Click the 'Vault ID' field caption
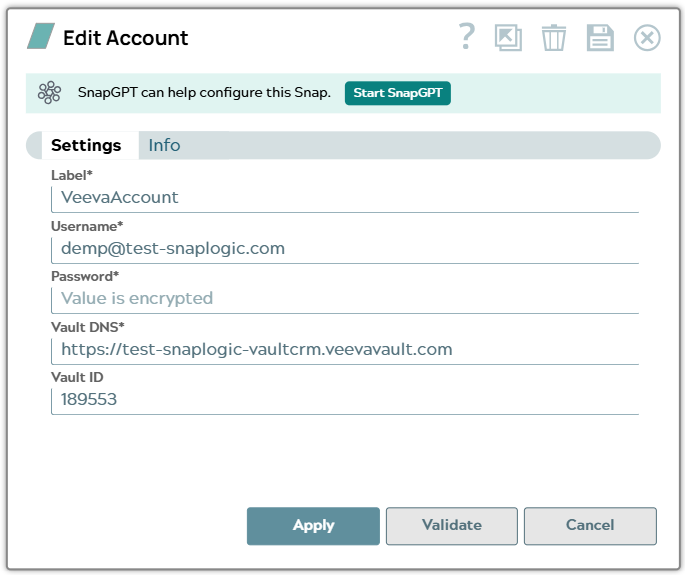685x575 pixels. coord(77,378)
